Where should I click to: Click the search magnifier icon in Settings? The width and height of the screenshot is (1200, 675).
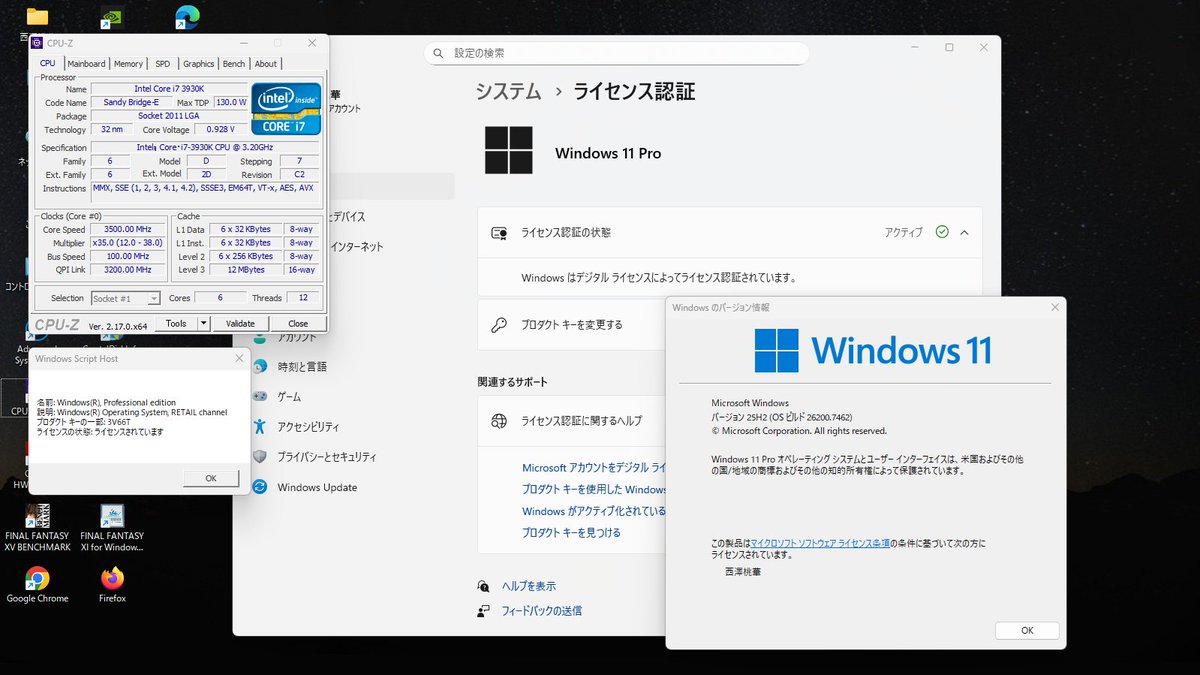[439, 53]
